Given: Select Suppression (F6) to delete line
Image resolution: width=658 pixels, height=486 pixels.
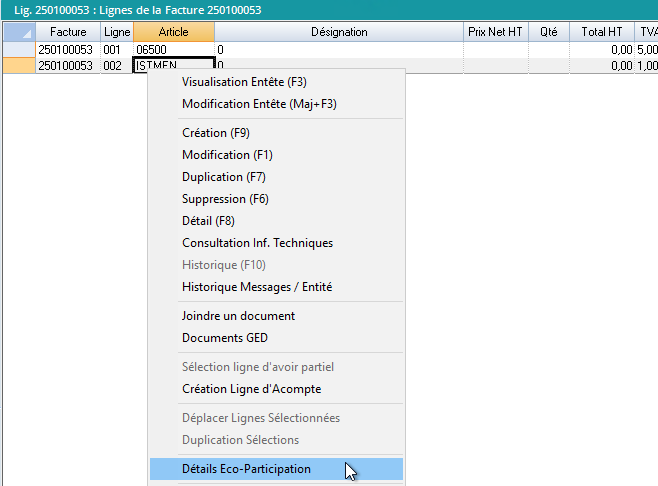Looking at the screenshot, I should tap(225, 199).
